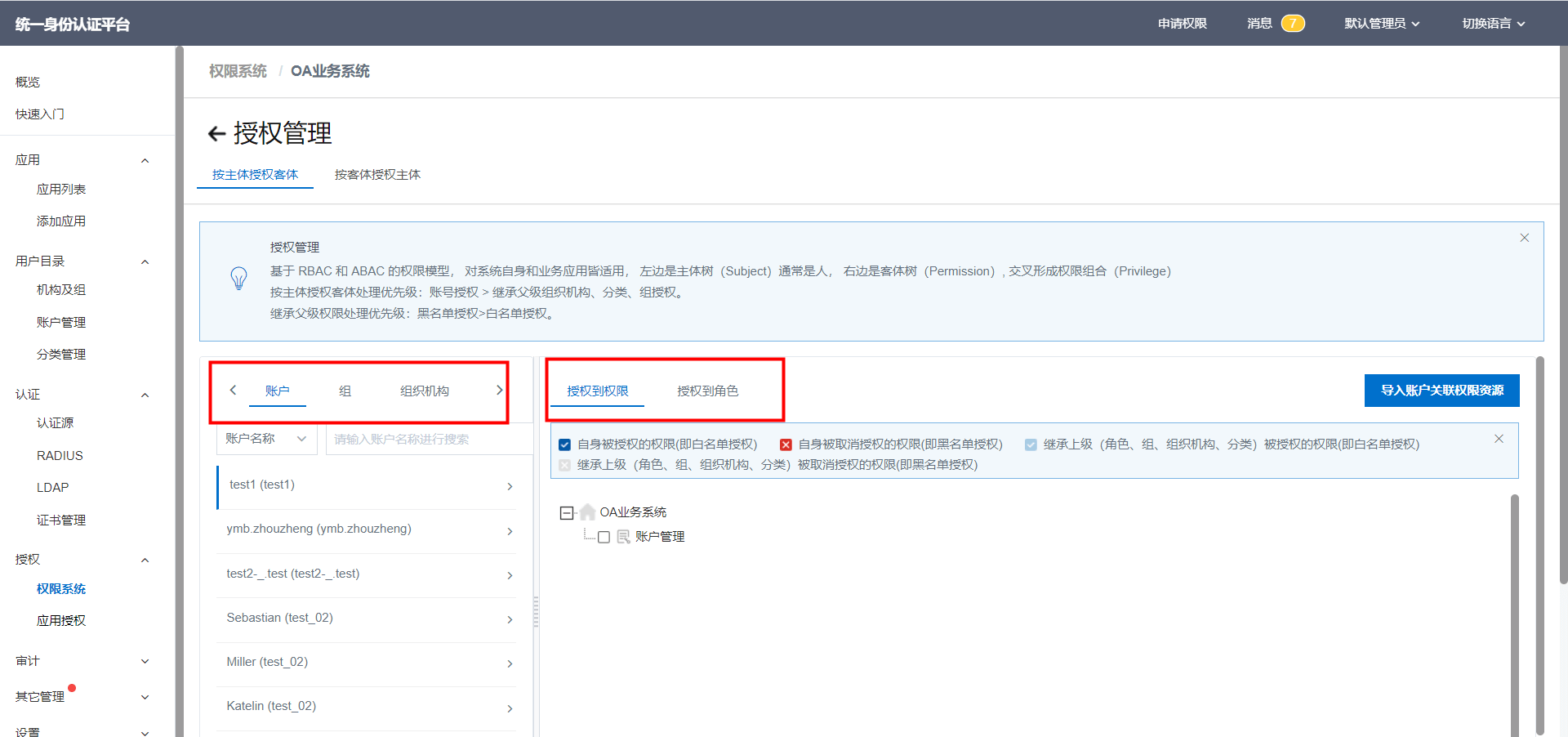This screenshot has height=737, width=1568.
Task: Switch to the 按客体授权主体 tab
Action: coord(377,175)
